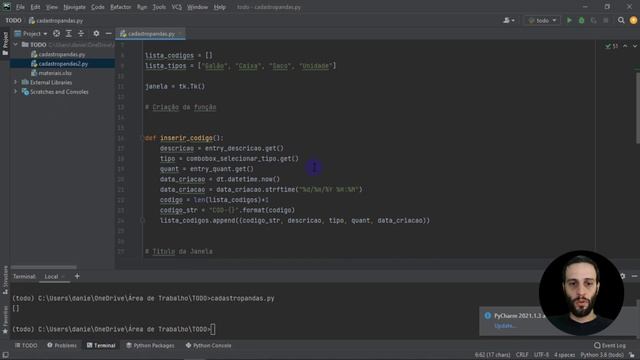Click the orange user avatar icon
Viewport: 640px width, 360px height.
click(633, 20)
